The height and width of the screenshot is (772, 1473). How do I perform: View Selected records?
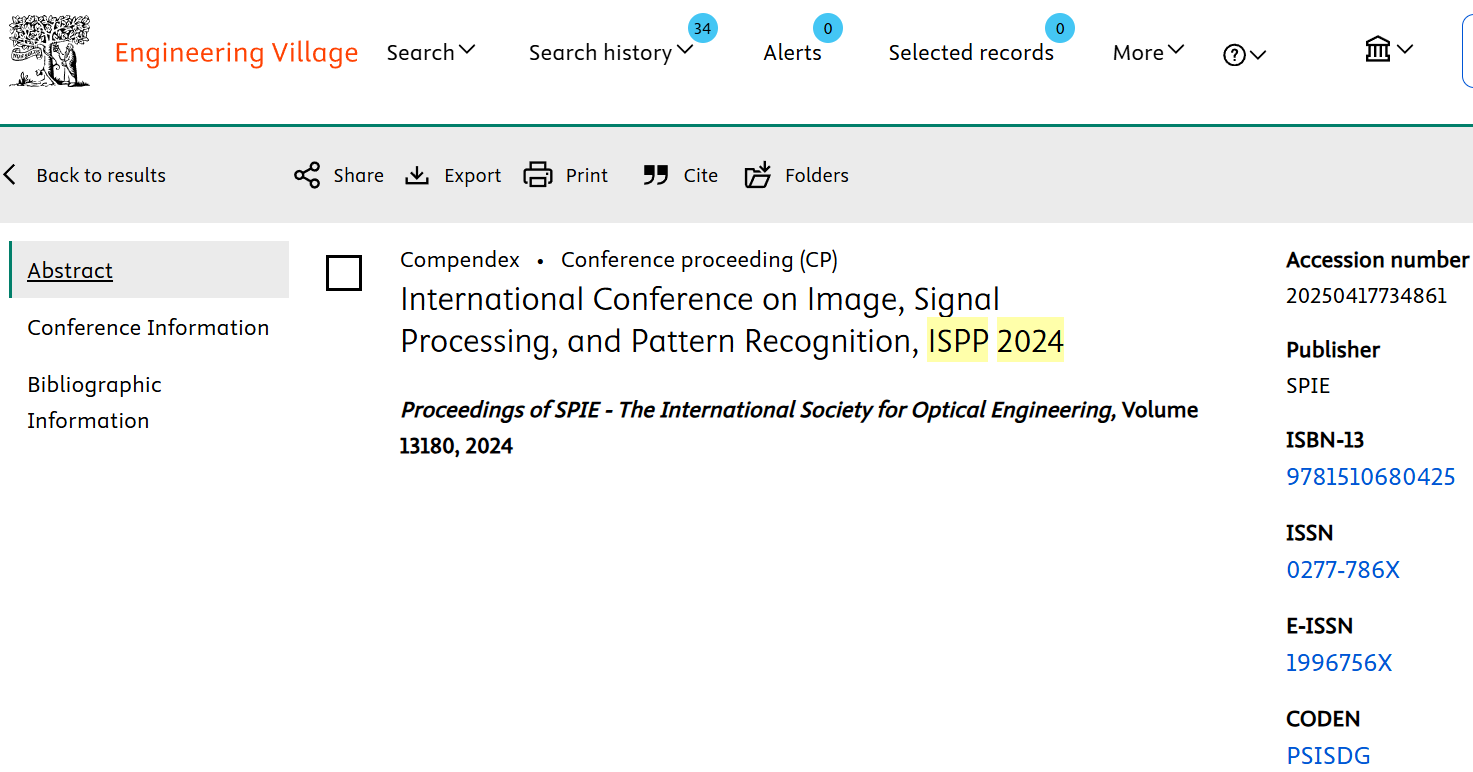point(971,52)
